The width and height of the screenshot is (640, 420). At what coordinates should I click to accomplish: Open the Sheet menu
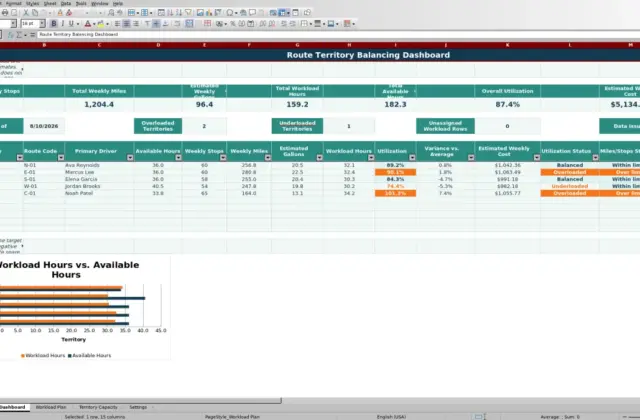[x=50, y=3]
